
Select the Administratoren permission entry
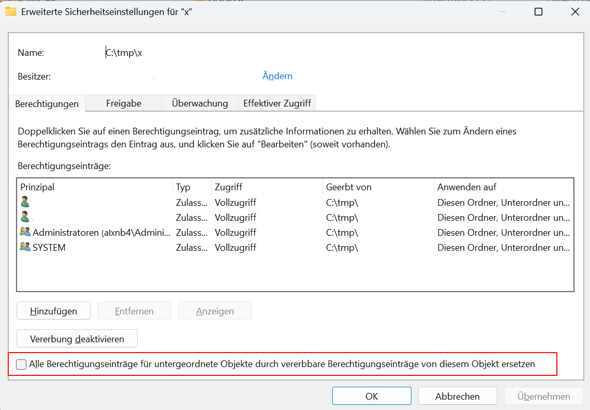(295, 232)
